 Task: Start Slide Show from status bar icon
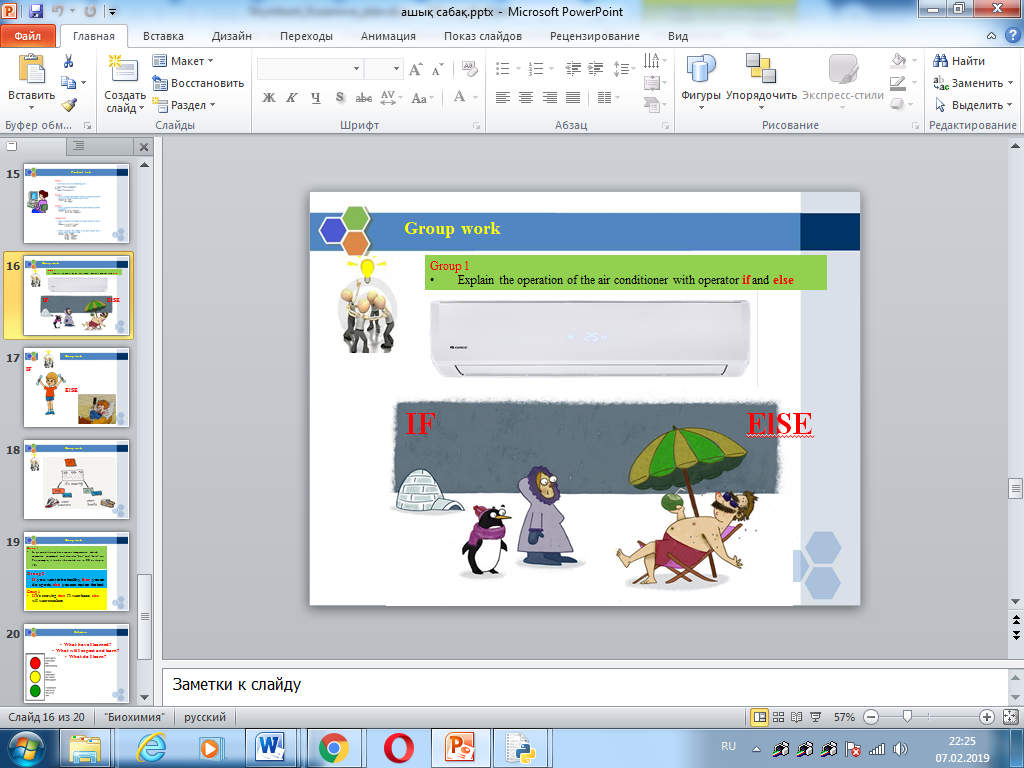point(816,716)
